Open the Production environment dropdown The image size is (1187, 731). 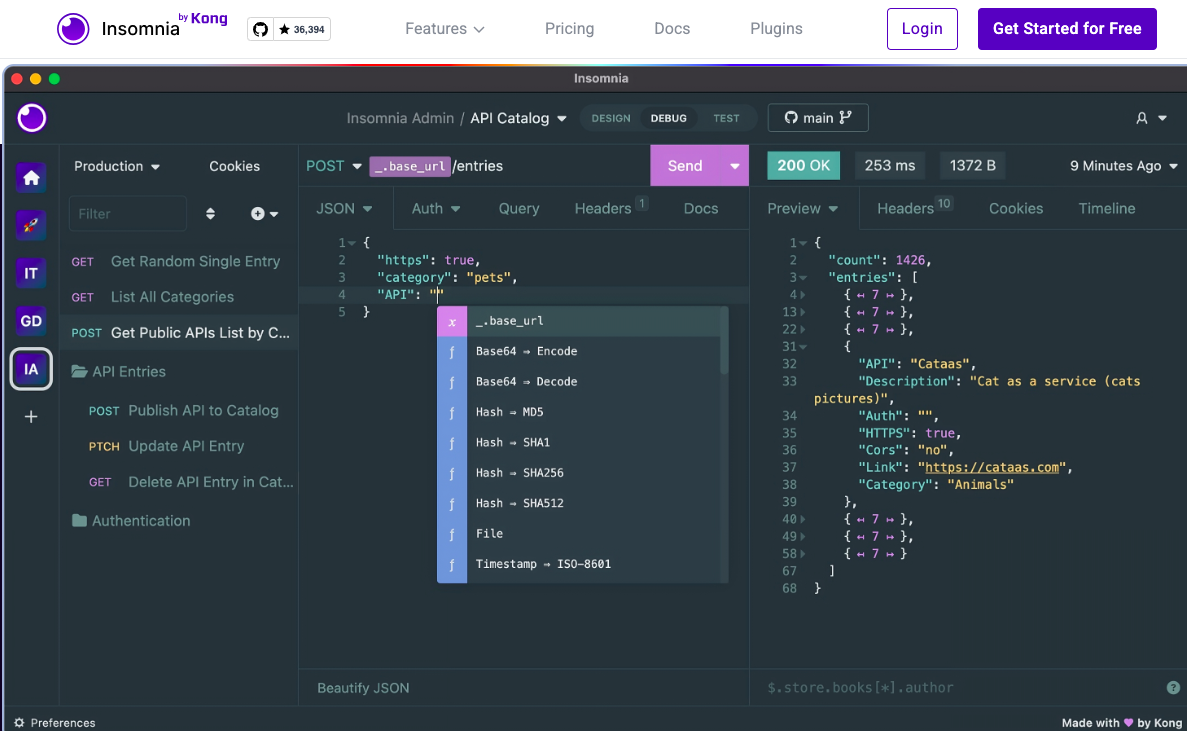(x=115, y=166)
